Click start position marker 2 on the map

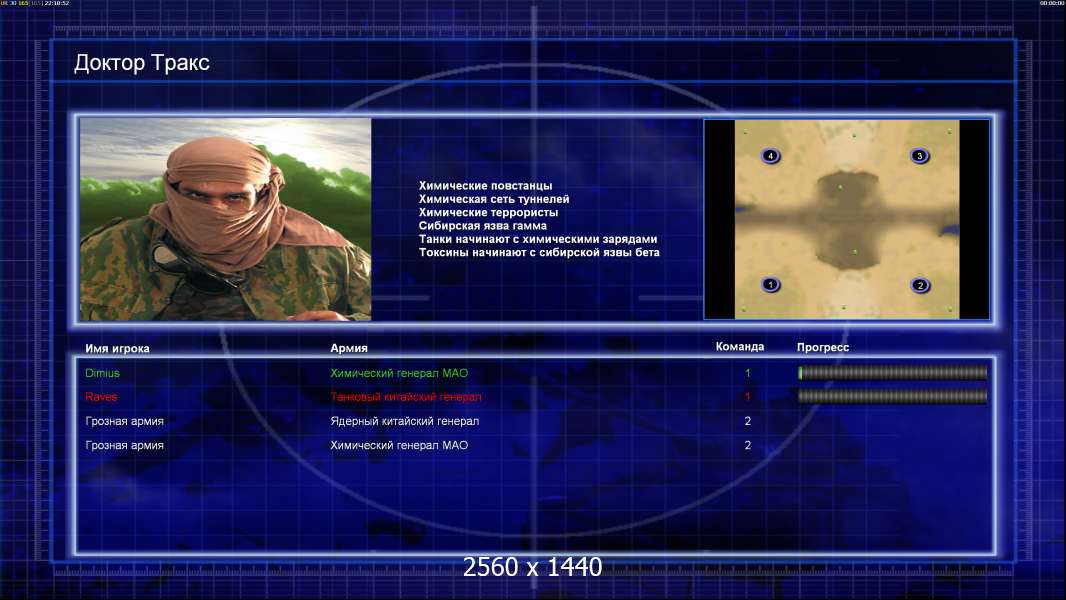coord(920,285)
